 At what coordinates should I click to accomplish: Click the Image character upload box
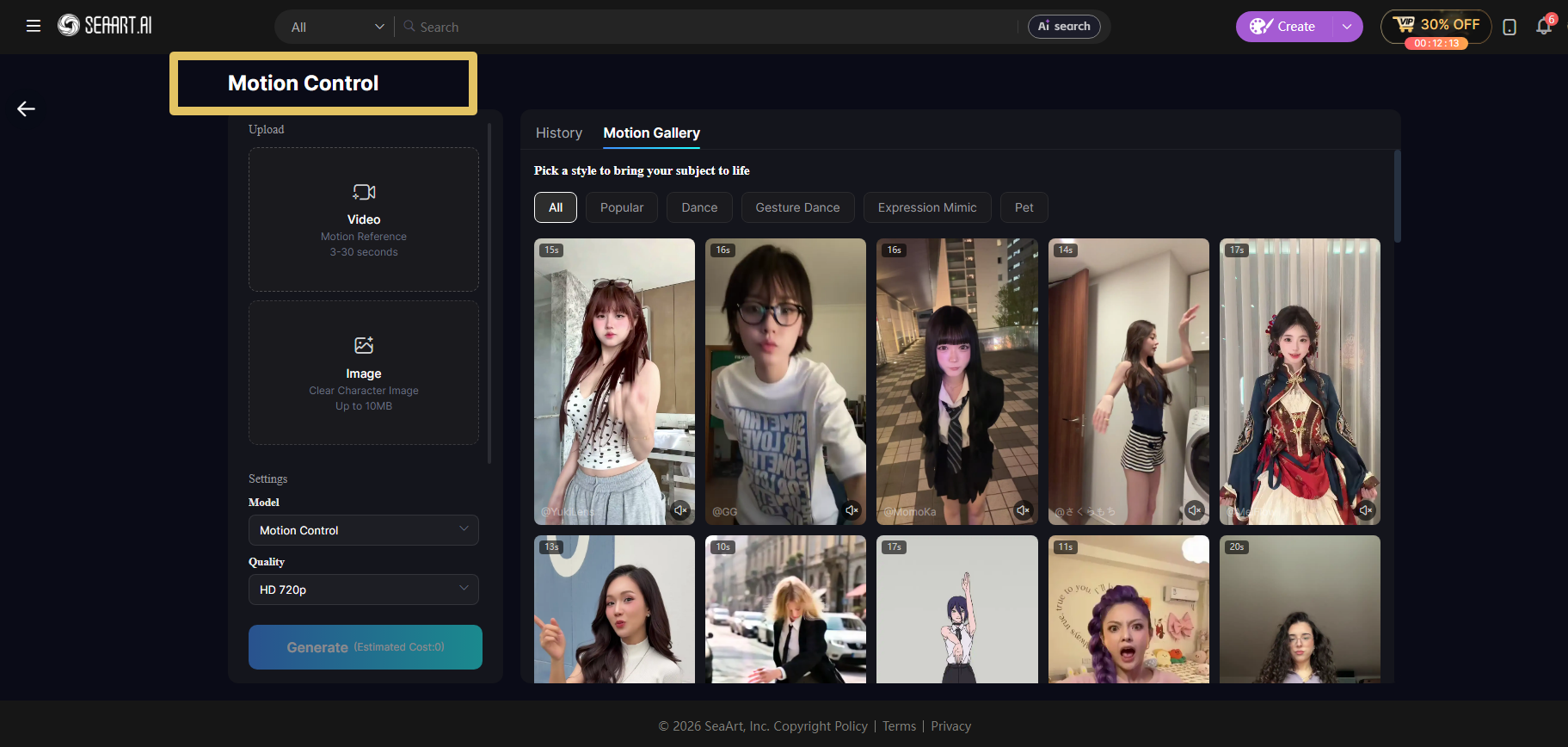coord(364,373)
